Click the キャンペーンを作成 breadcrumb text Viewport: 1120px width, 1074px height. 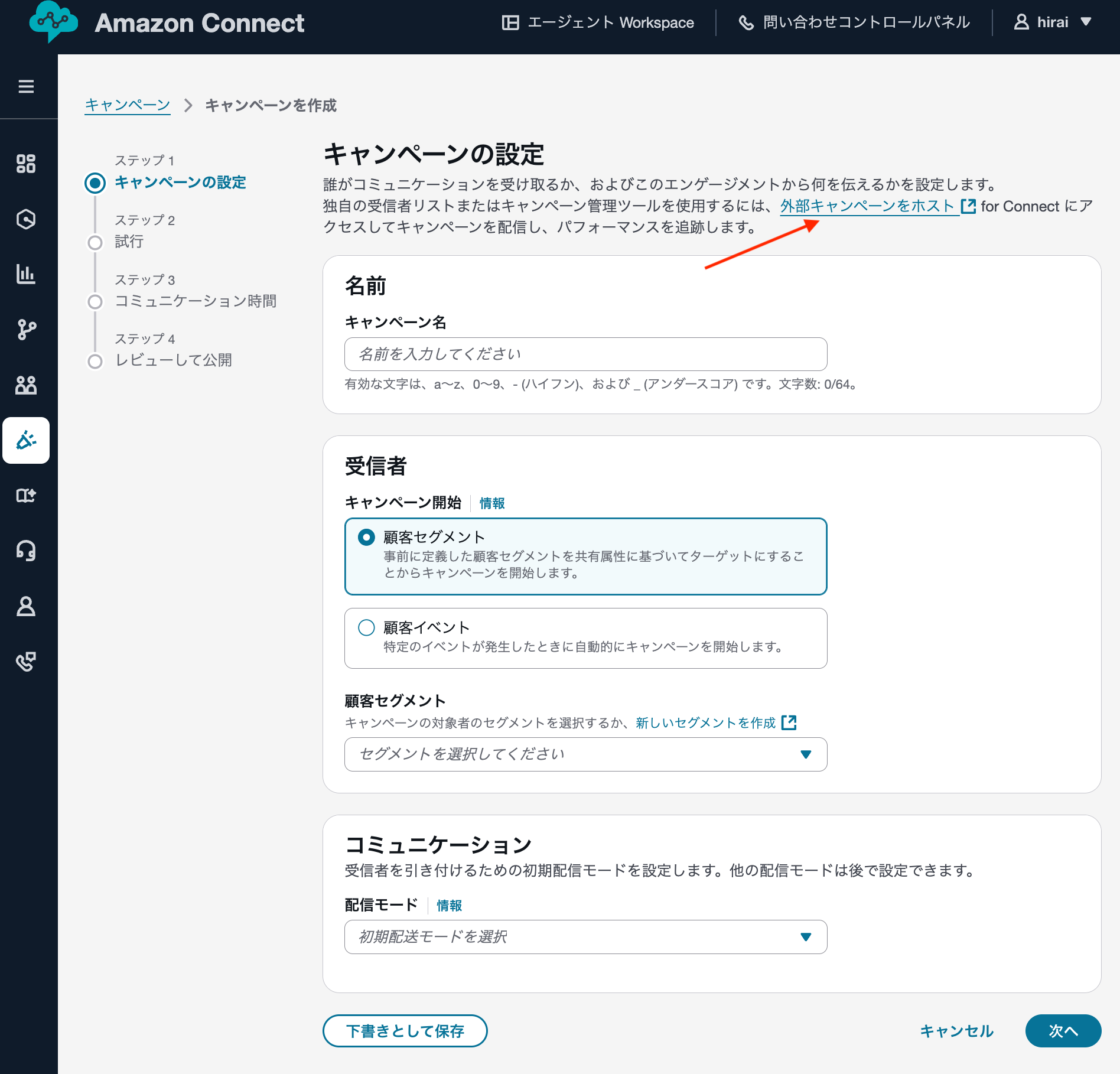click(271, 105)
